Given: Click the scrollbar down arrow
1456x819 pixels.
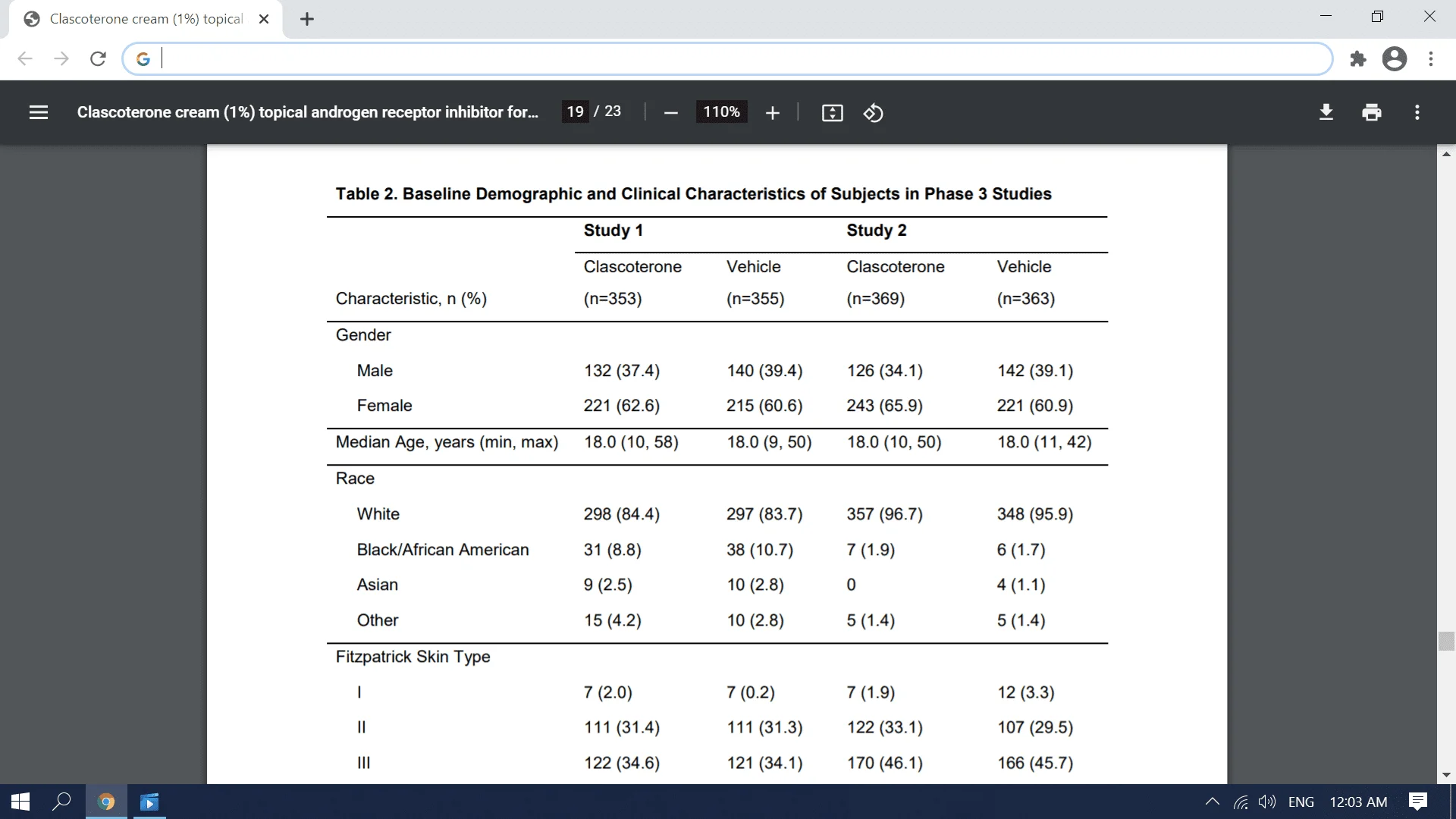Looking at the screenshot, I should (1446, 775).
